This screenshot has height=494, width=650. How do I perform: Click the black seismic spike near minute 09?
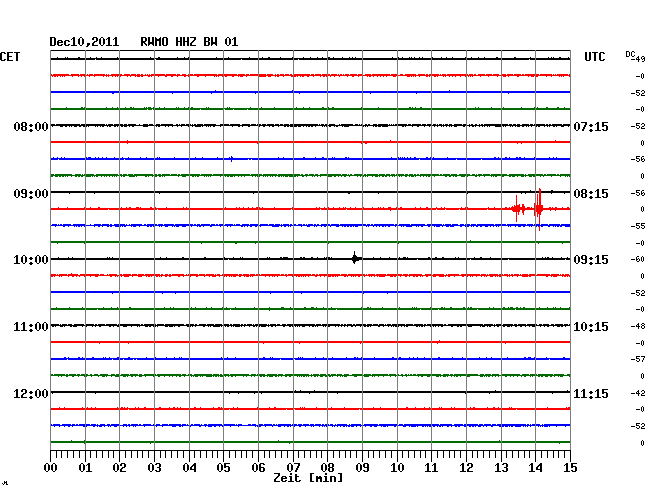click(355, 258)
